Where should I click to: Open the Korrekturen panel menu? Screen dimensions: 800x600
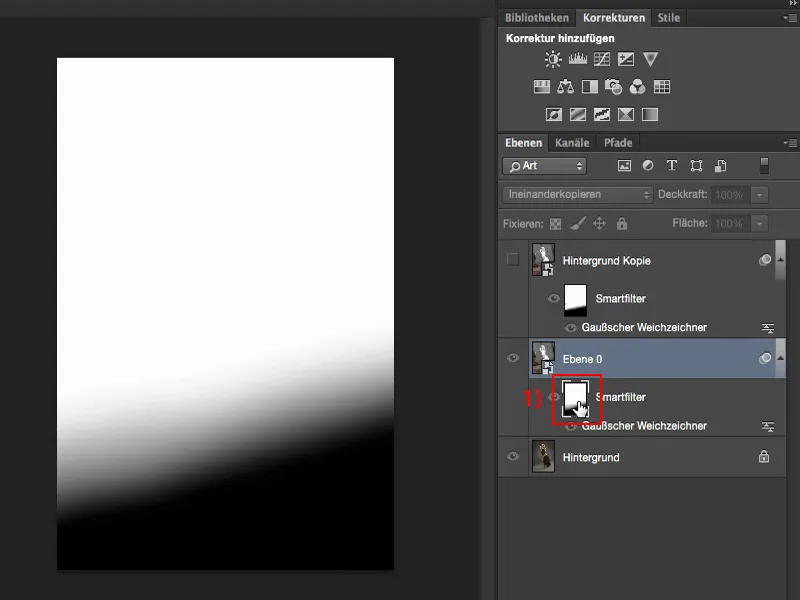(x=790, y=18)
